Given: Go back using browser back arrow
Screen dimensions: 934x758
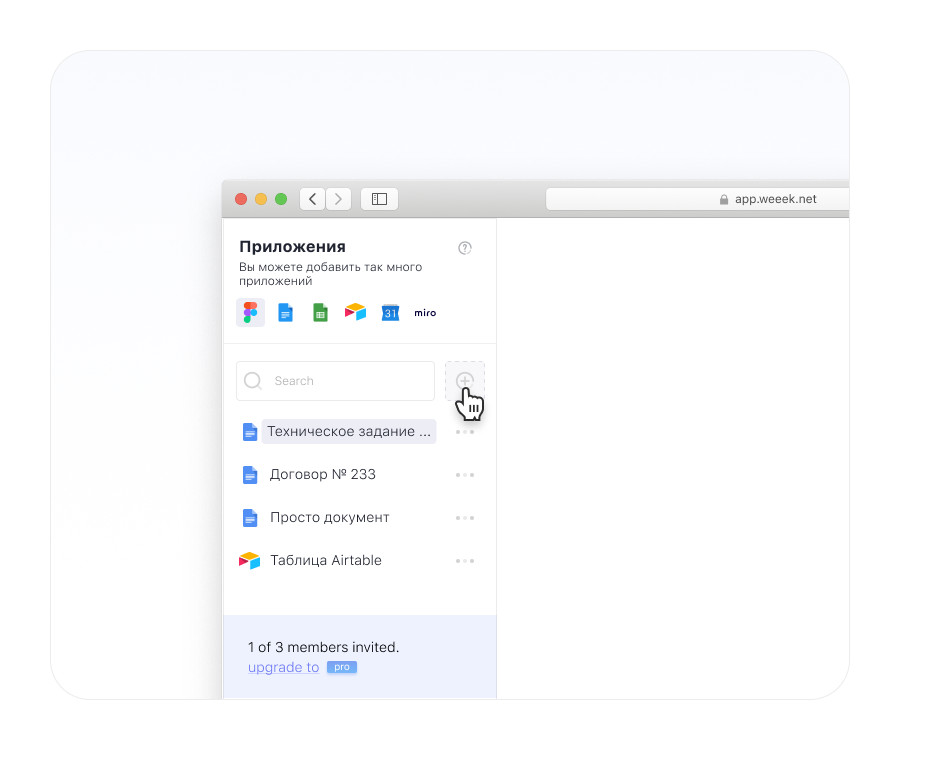Looking at the screenshot, I should pos(313,199).
